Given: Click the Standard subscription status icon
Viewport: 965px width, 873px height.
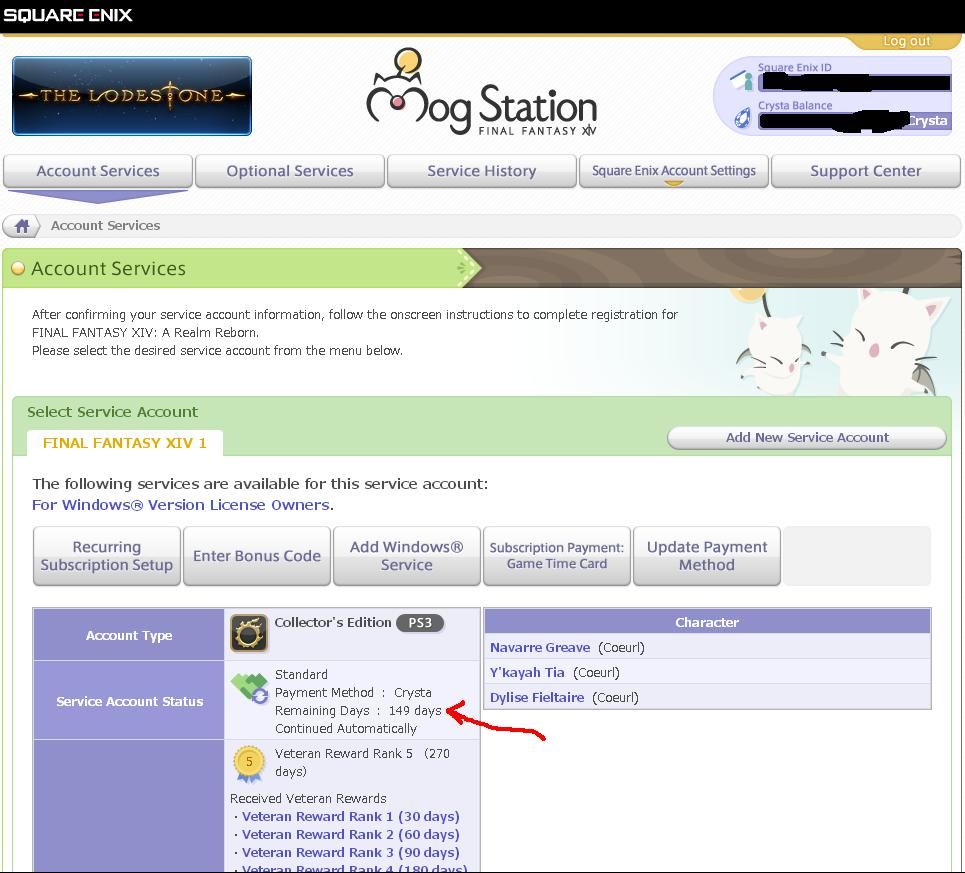Looking at the screenshot, I should pos(249,688).
